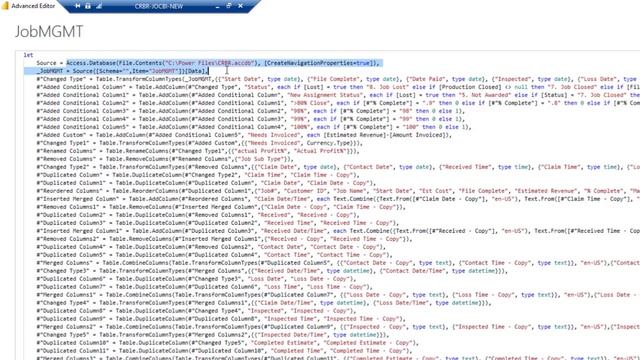Minimize the remote session from the connection bar
The width and height of the screenshot is (640, 360).
(x=217, y=6)
